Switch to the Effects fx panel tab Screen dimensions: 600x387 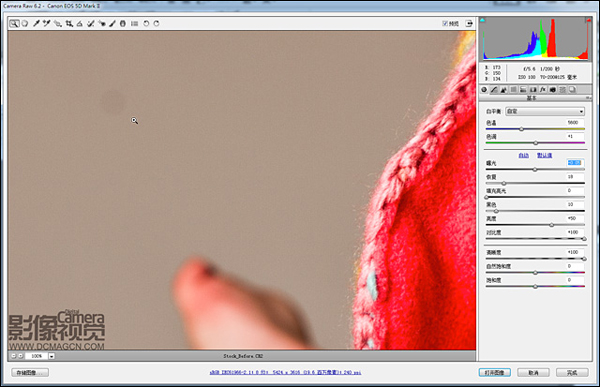[543, 90]
